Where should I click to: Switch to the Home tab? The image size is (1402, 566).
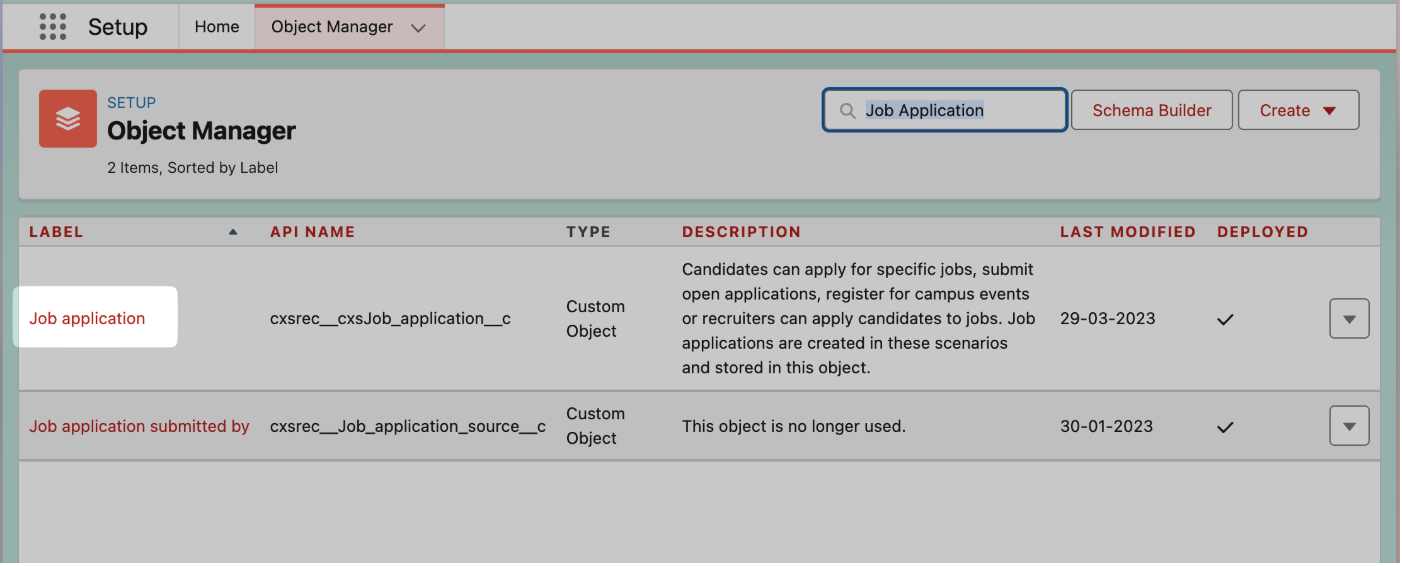tap(217, 27)
